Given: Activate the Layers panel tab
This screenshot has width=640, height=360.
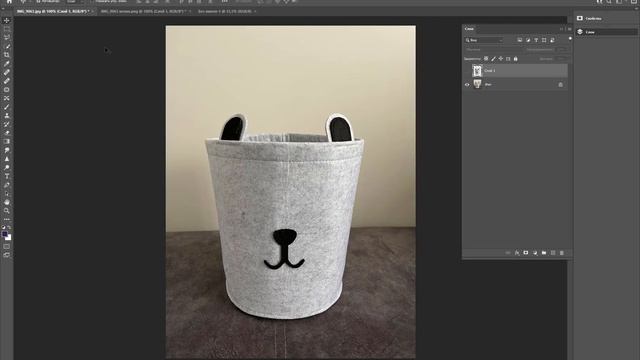Looking at the screenshot, I should click(x=469, y=29).
